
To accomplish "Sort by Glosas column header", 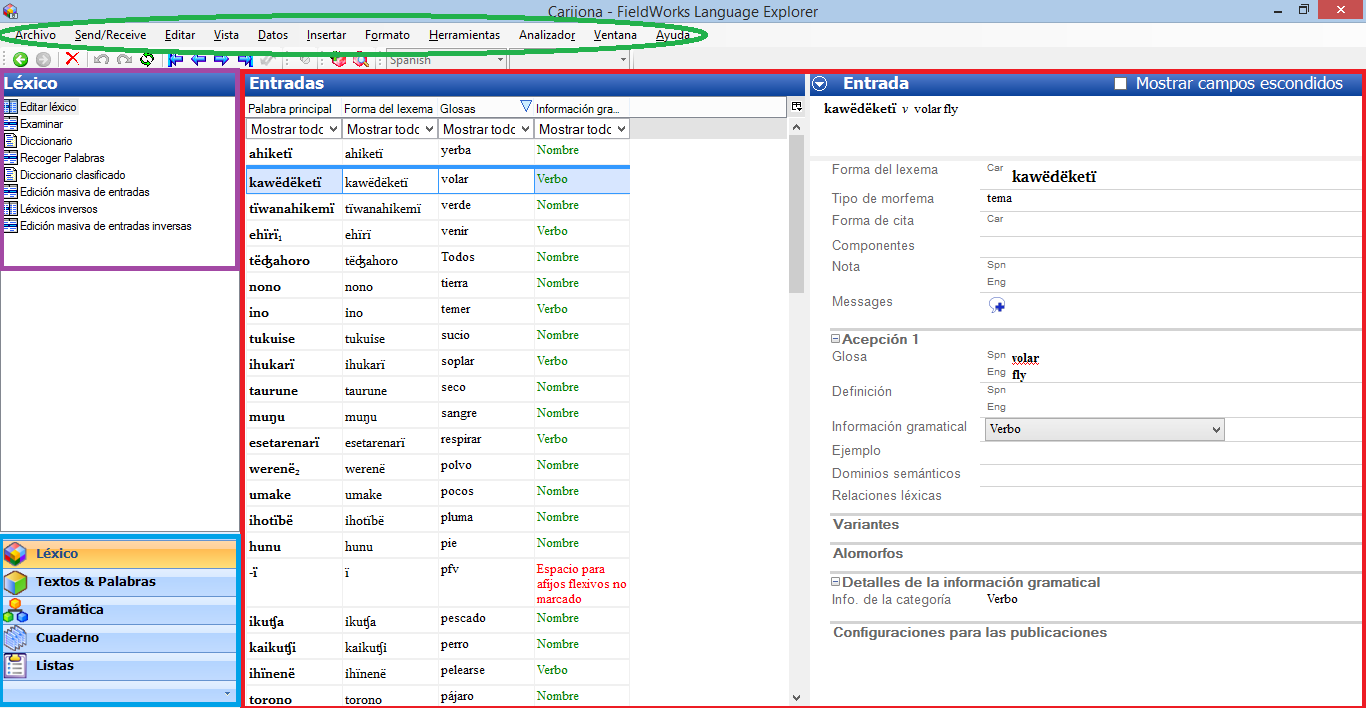I will click(x=486, y=108).
